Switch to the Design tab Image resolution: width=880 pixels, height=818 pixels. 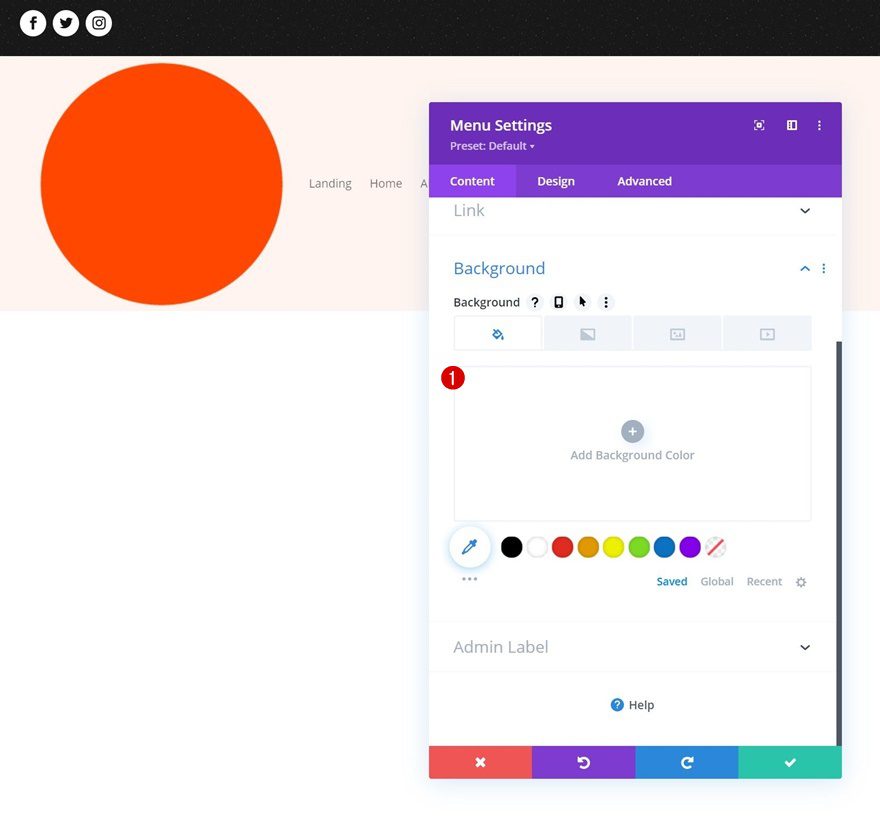555,181
